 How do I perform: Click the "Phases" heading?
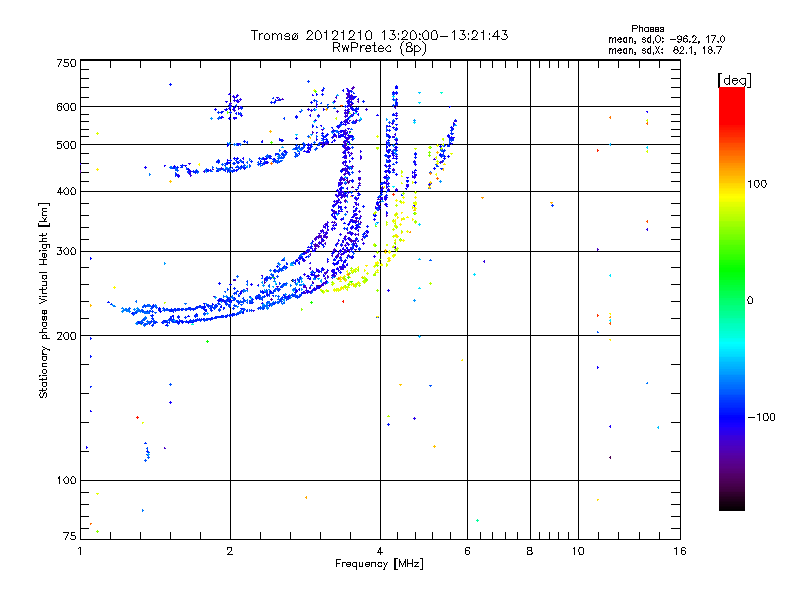point(647,29)
